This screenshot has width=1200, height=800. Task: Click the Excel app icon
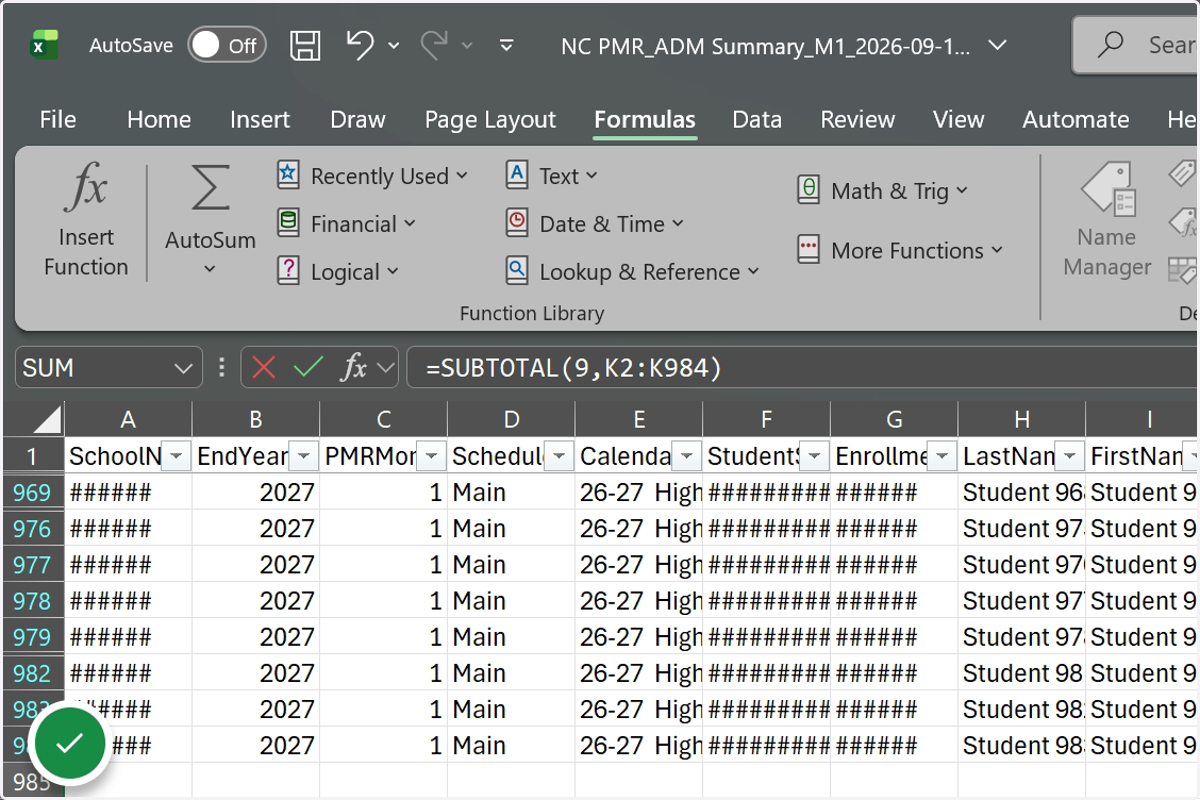click(x=44, y=45)
